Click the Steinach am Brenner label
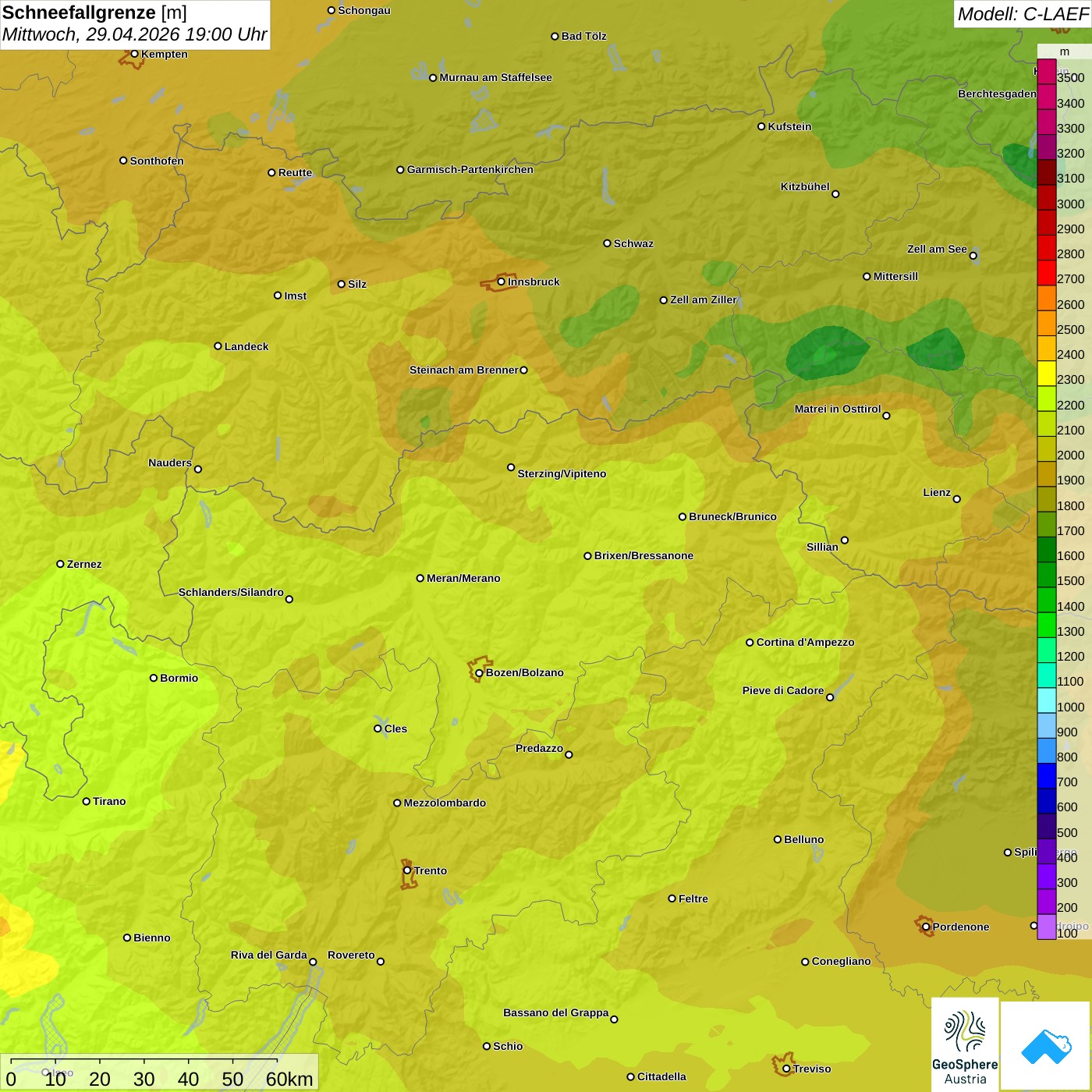The width and height of the screenshot is (1092, 1092). pos(463,370)
